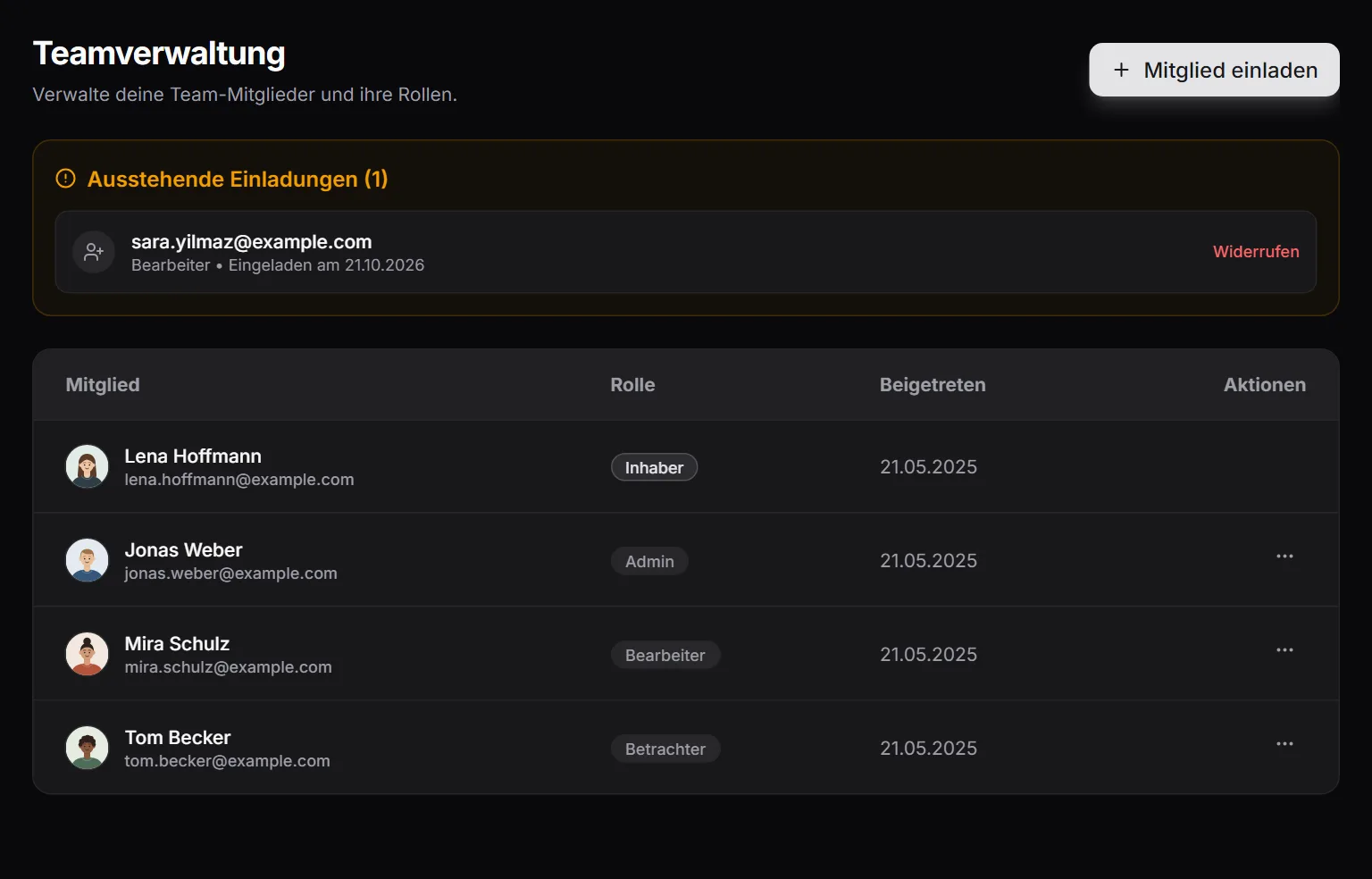Screen dimensions: 1372x879
Task: Click the Mitglied einladen button
Action: coord(1214,70)
